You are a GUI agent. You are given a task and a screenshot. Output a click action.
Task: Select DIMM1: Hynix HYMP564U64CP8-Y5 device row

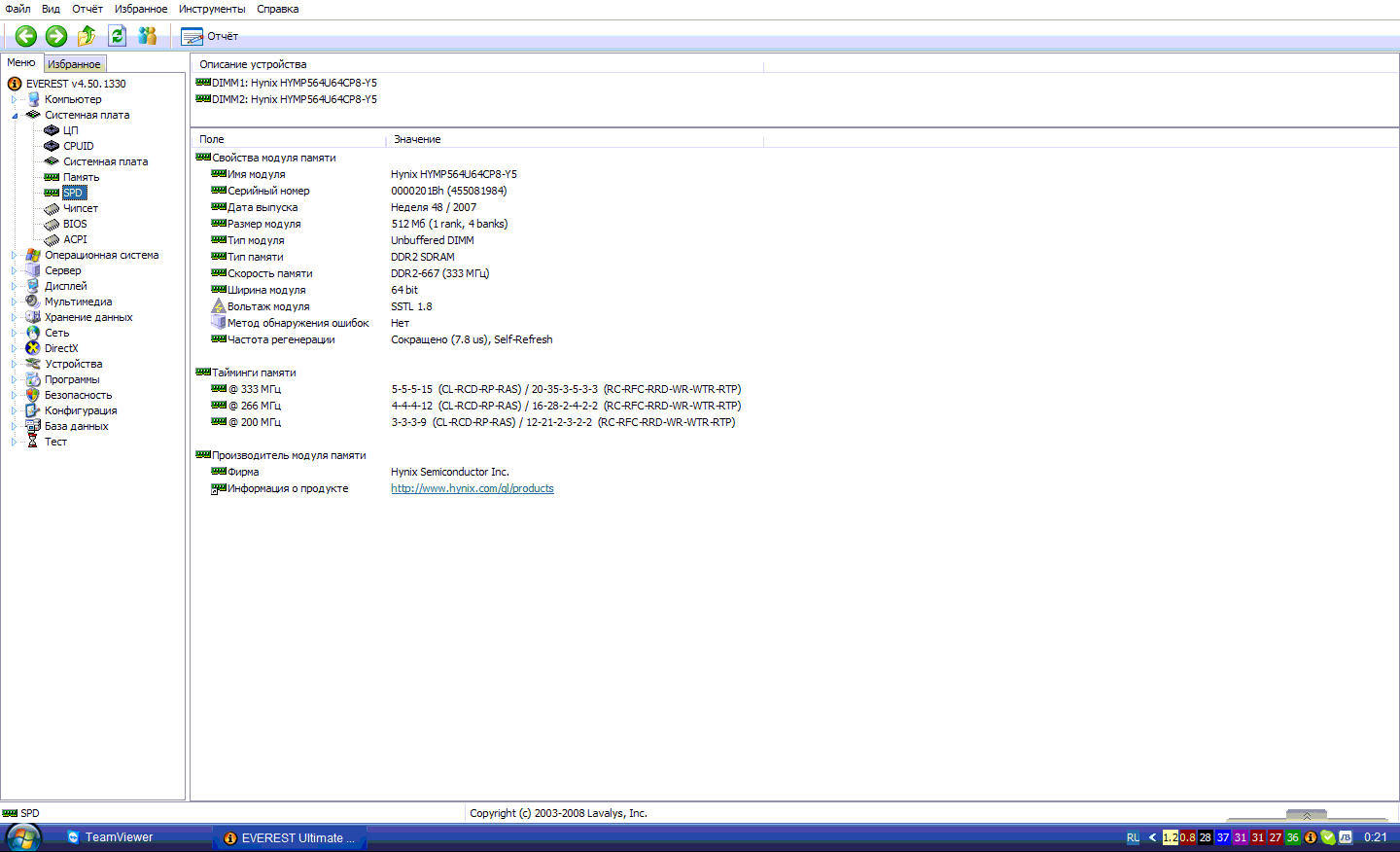pyautogui.click(x=286, y=83)
